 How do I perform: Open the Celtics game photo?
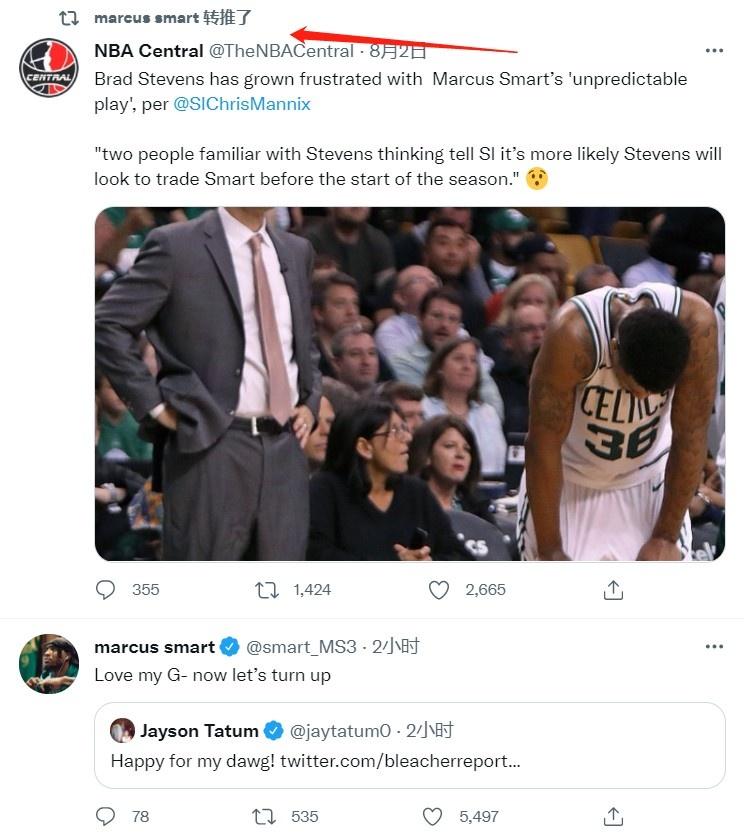[409, 383]
